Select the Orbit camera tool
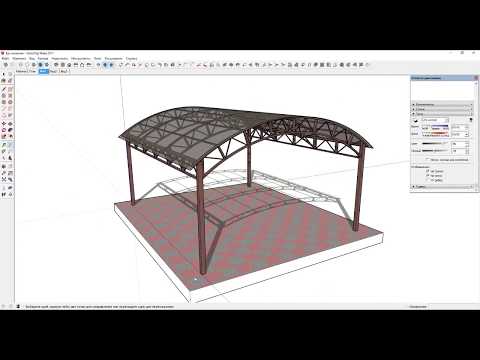 coord(4,166)
